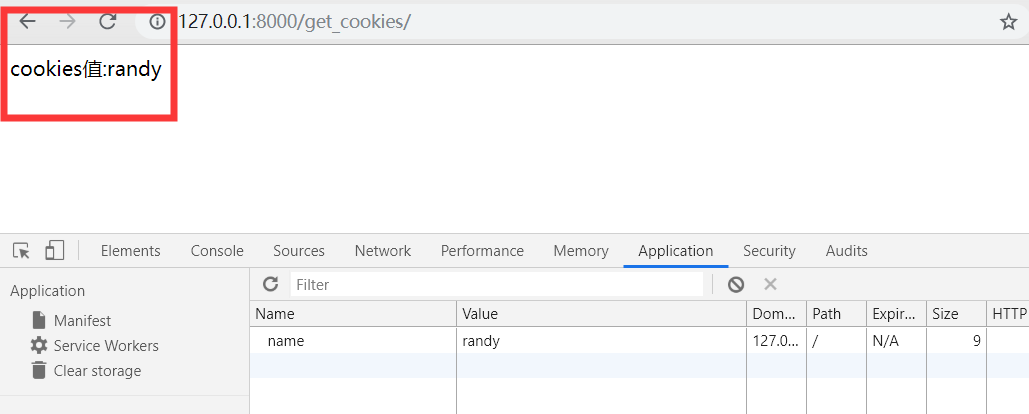Bookmark the page with the star icon

(x=1008, y=22)
